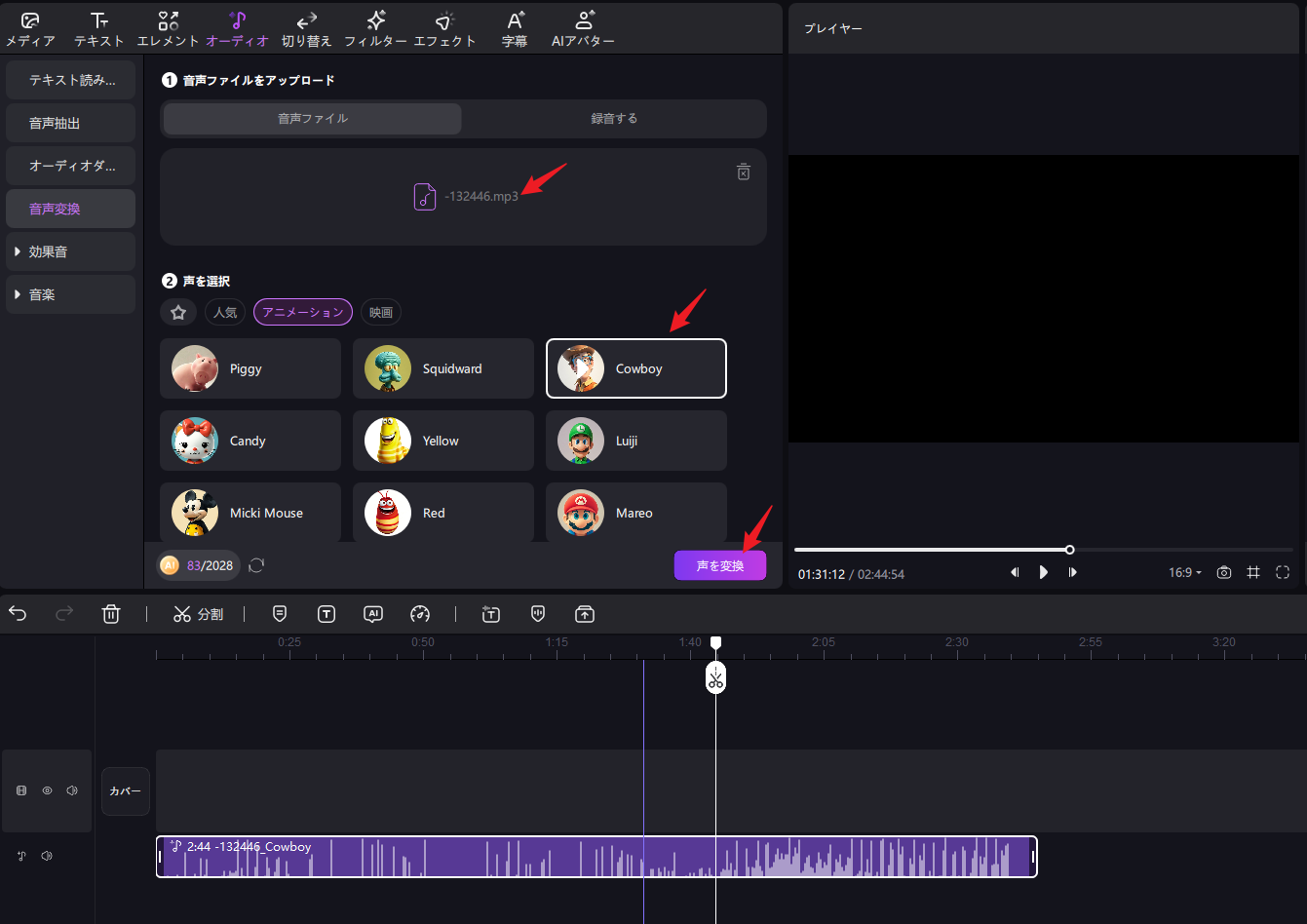Enter fullscreen preview mode
Image resolution: width=1307 pixels, height=924 pixels.
(x=1283, y=572)
